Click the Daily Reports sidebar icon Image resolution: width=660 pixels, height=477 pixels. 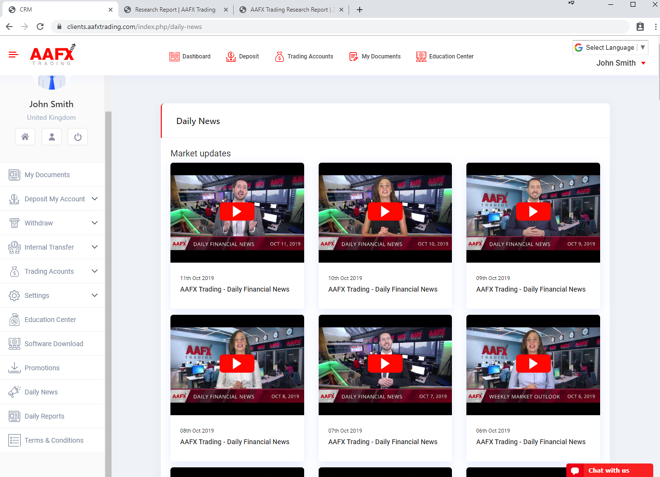14,416
